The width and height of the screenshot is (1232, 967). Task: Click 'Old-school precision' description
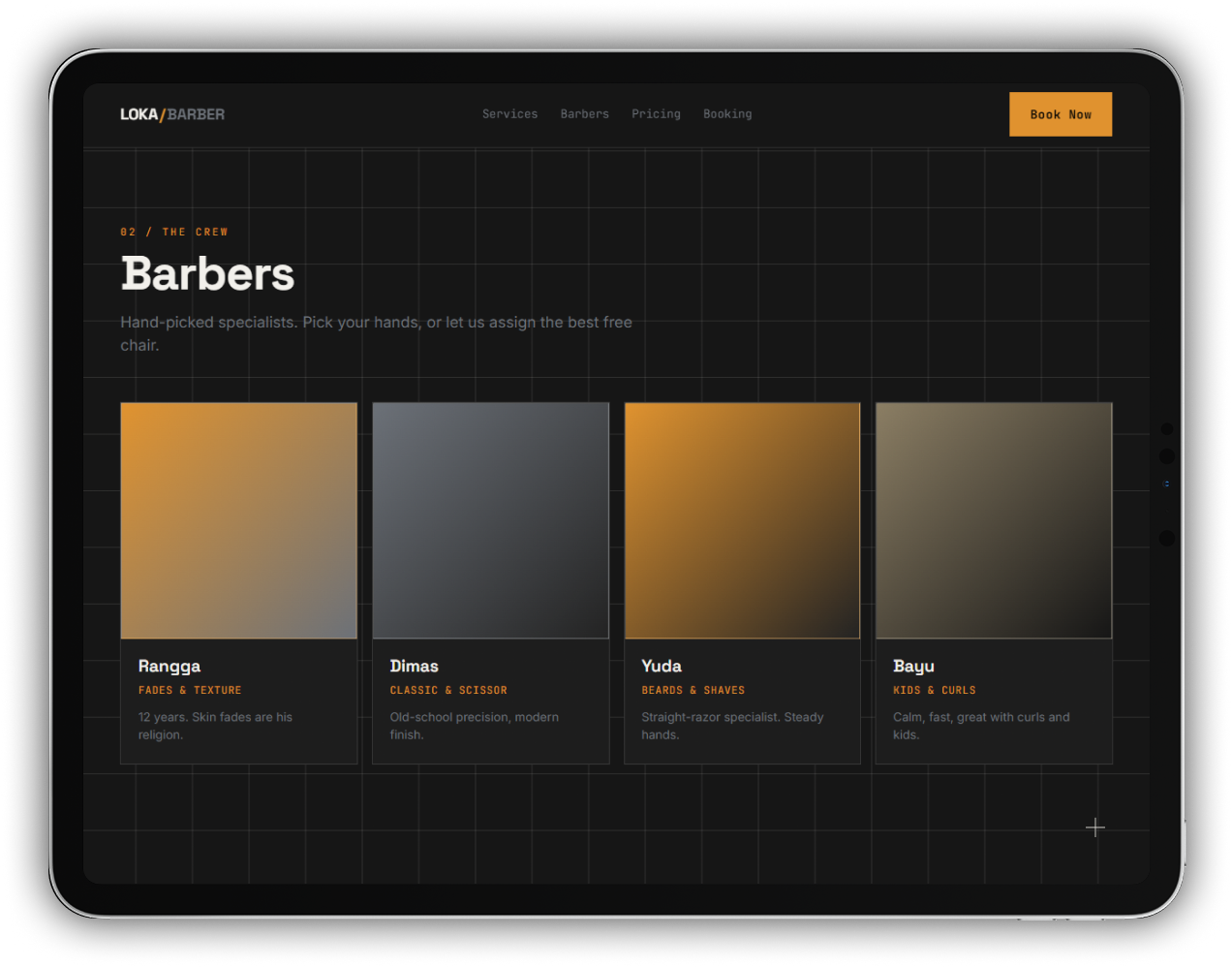(x=475, y=726)
